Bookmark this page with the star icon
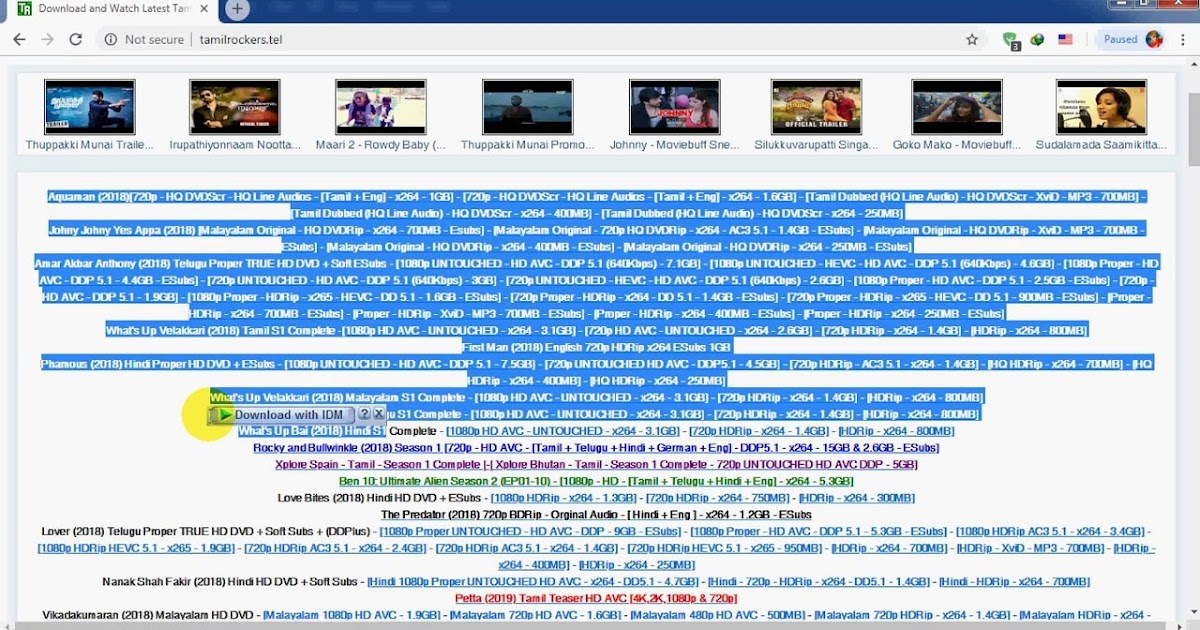The image size is (1200, 630). pos(972,39)
